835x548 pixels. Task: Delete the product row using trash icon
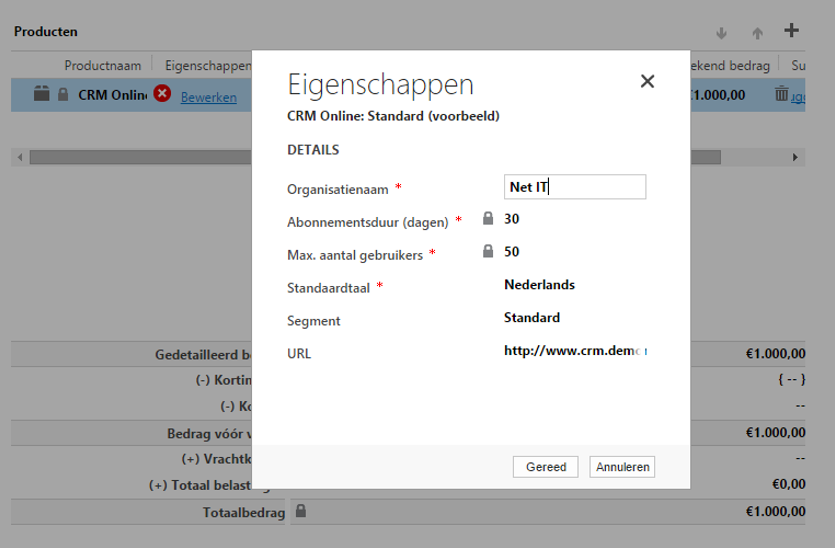click(x=781, y=95)
